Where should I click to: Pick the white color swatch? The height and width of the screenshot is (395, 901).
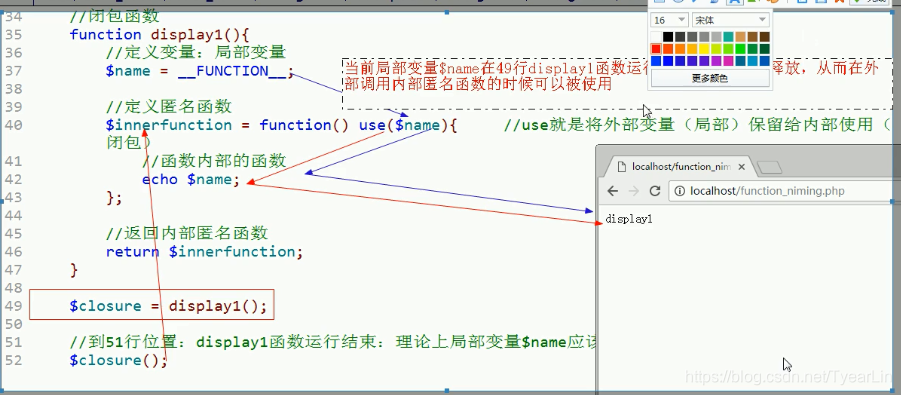[656, 37]
